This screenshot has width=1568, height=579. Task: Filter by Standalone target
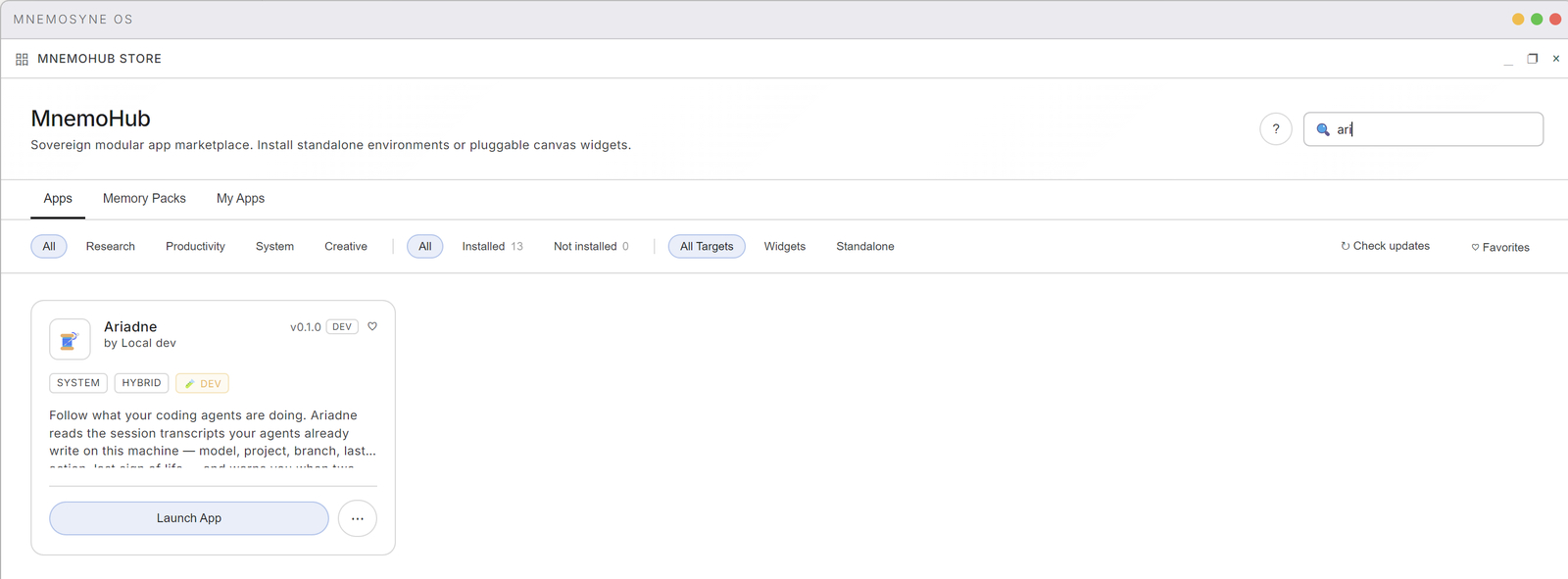(865, 246)
